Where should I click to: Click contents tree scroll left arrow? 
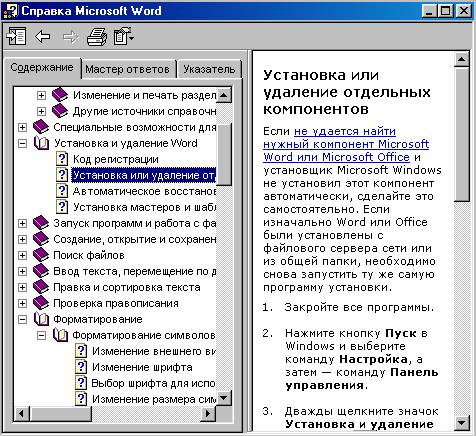[x=22, y=414]
